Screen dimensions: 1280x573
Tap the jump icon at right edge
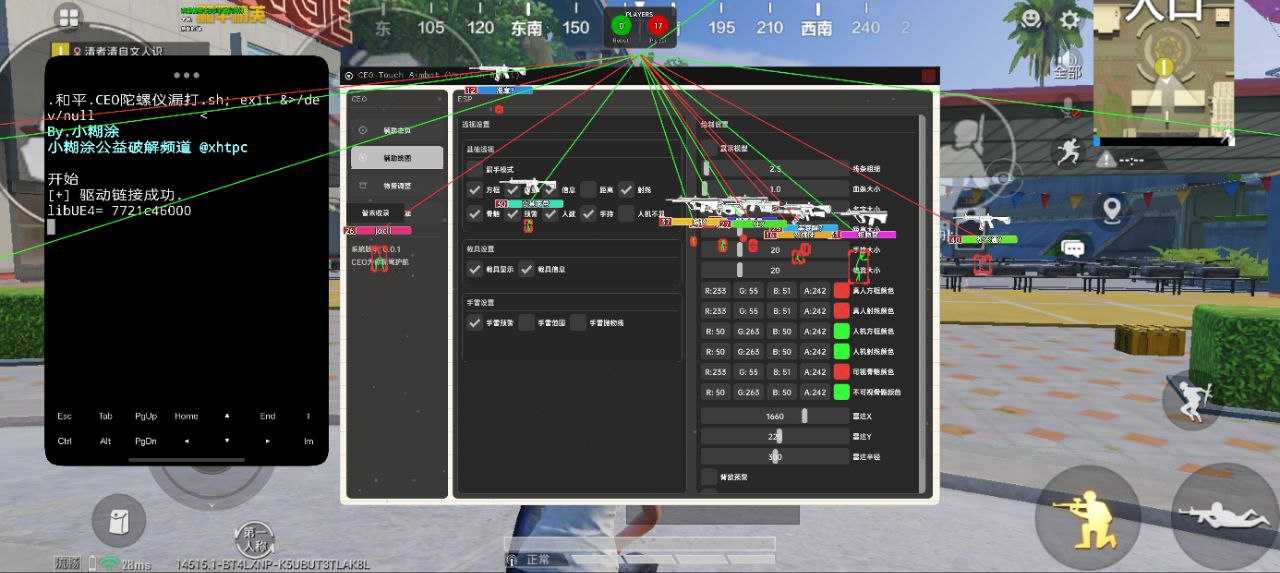[1191, 399]
